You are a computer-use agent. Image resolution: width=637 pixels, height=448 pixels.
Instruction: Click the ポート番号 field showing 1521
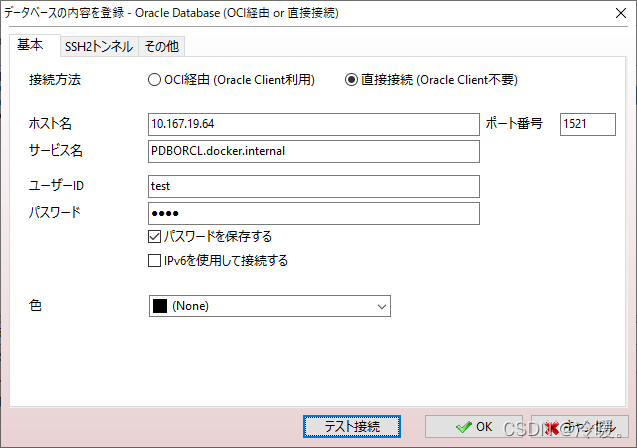point(587,124)
